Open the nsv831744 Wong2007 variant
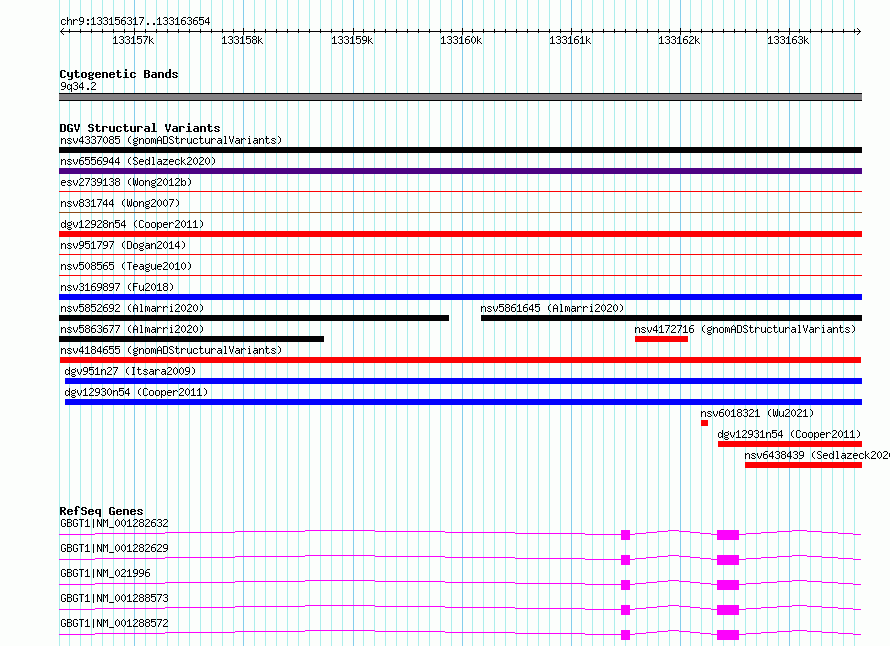 click(x=120, y=203)
